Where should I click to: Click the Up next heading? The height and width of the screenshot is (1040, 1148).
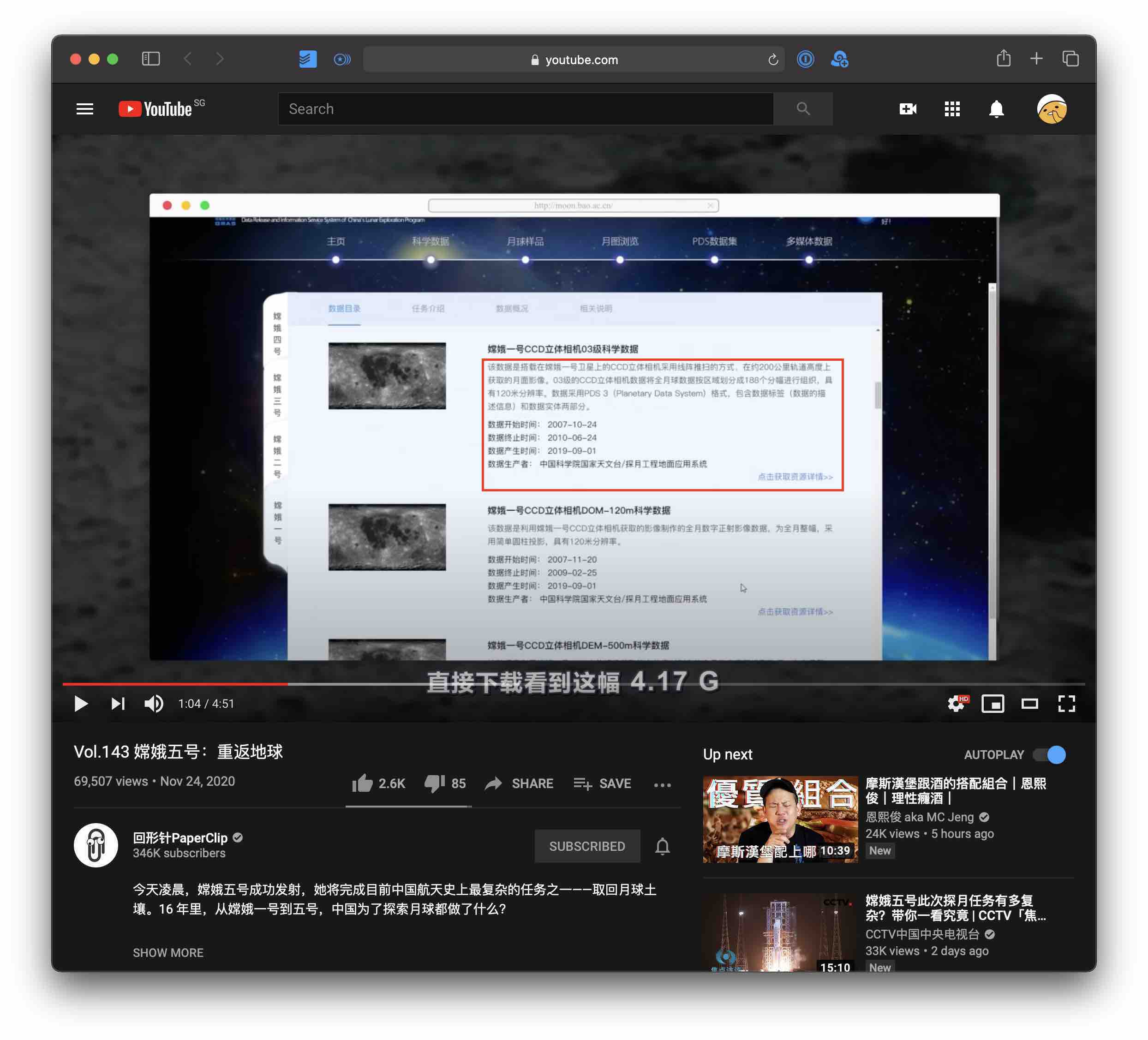coord(728,755)
